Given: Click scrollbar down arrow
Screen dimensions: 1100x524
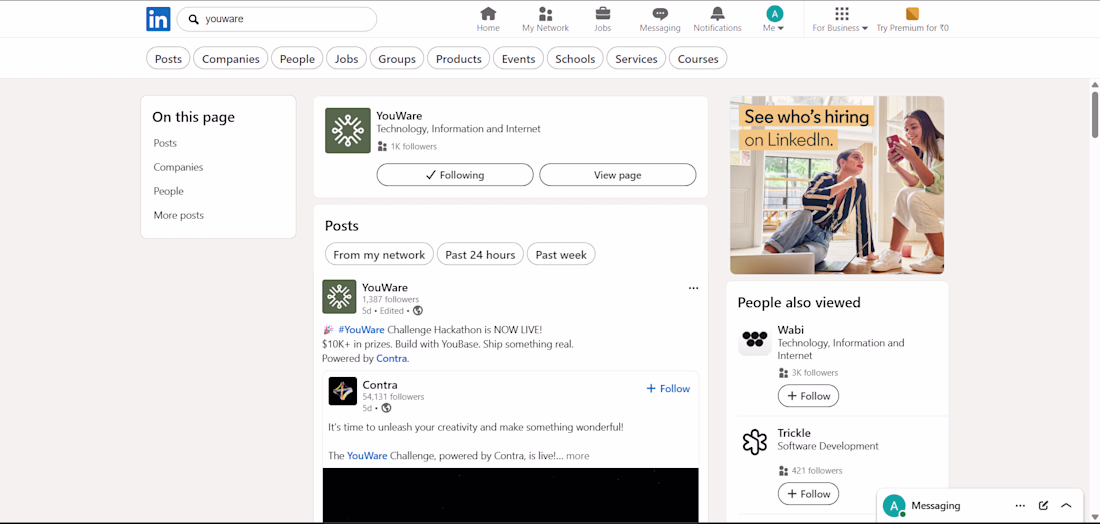Looking at the screenshot, I should pos(1095,518).
